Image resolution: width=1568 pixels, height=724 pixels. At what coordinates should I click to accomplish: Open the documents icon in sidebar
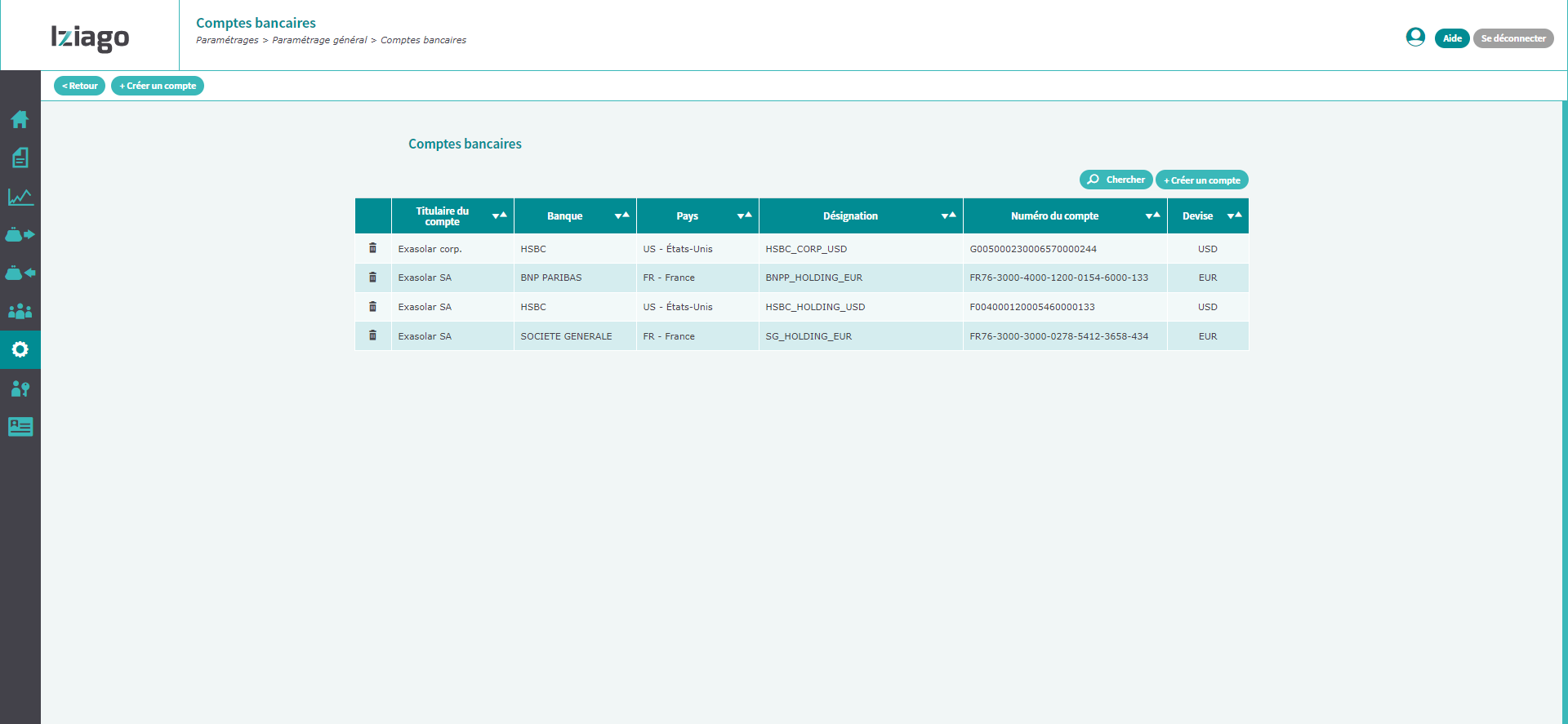pos(20,158)
